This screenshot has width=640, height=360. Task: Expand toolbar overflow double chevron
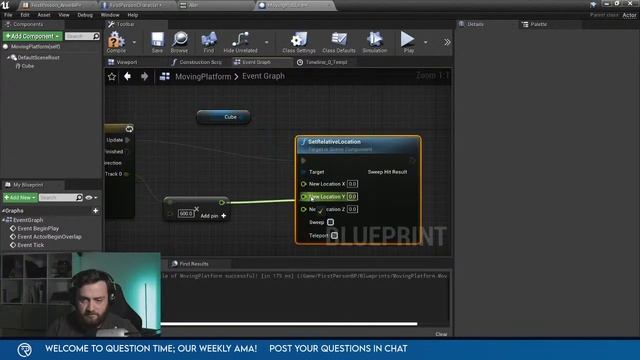447,42
